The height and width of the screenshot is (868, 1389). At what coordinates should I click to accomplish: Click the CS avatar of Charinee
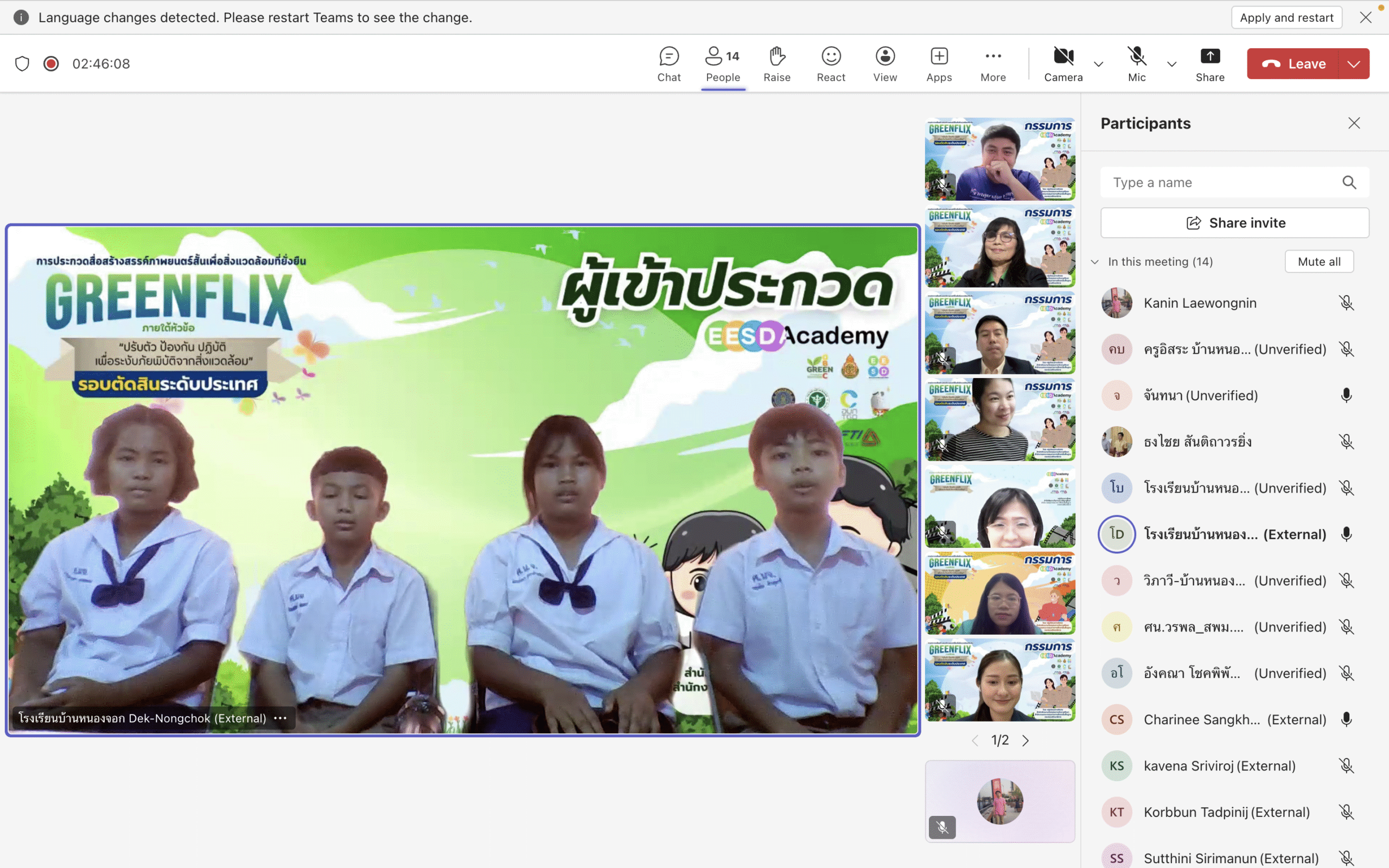tap(1117, 719)
